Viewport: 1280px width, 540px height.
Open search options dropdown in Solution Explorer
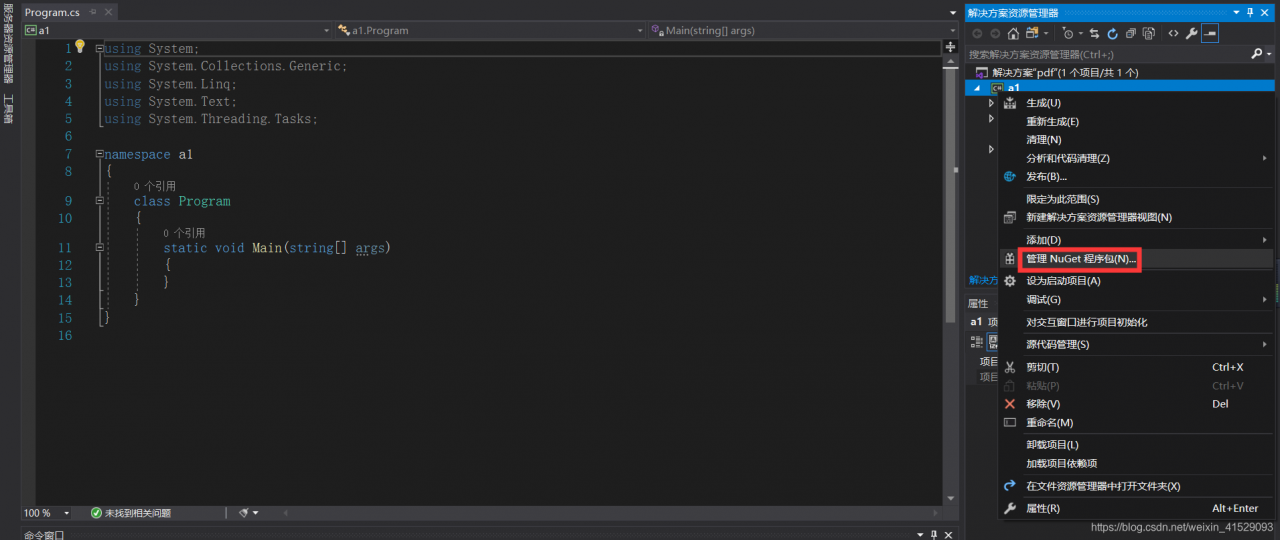(x=1268, y=54)
